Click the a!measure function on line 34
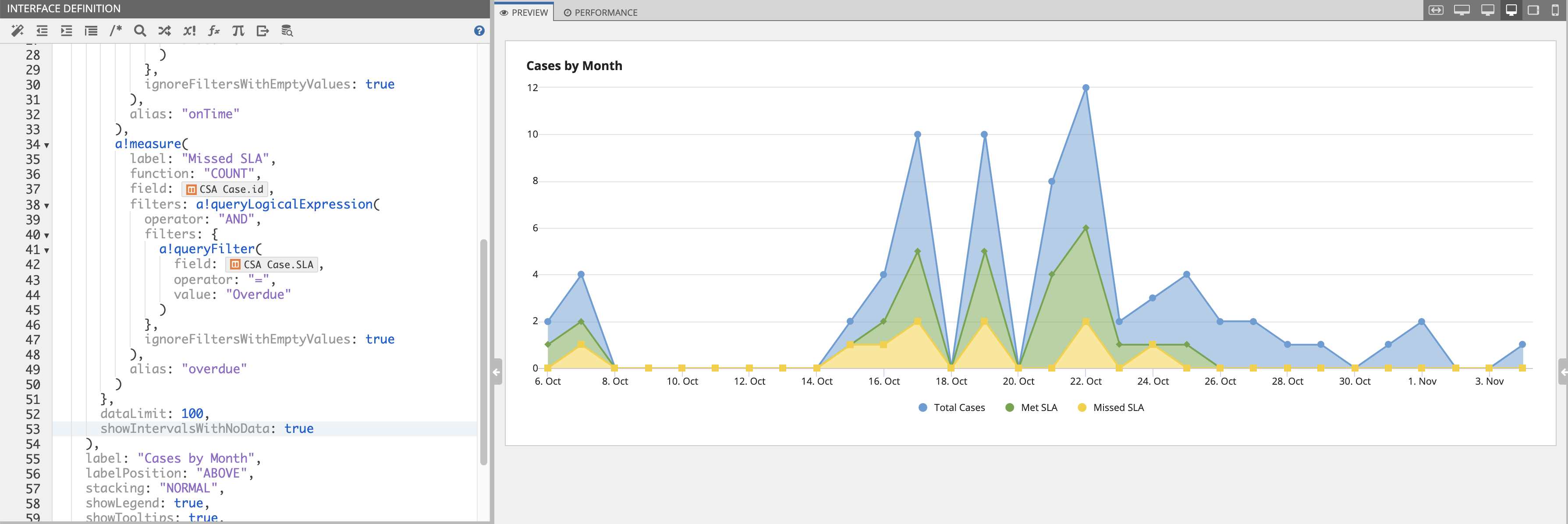Image resolution: width=1568 pixels, height=524 pixels. (148, 144)
